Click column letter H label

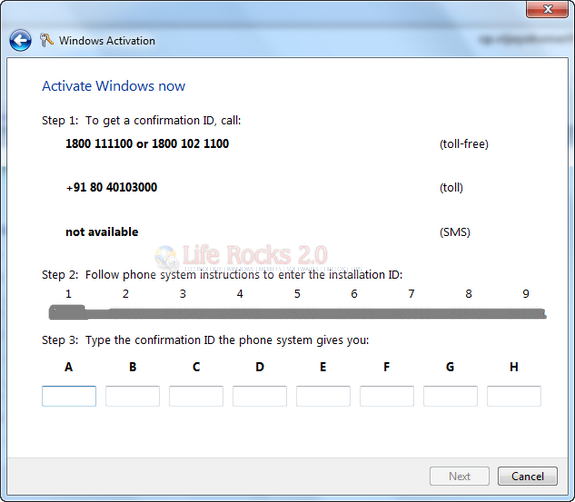(514, 367)
